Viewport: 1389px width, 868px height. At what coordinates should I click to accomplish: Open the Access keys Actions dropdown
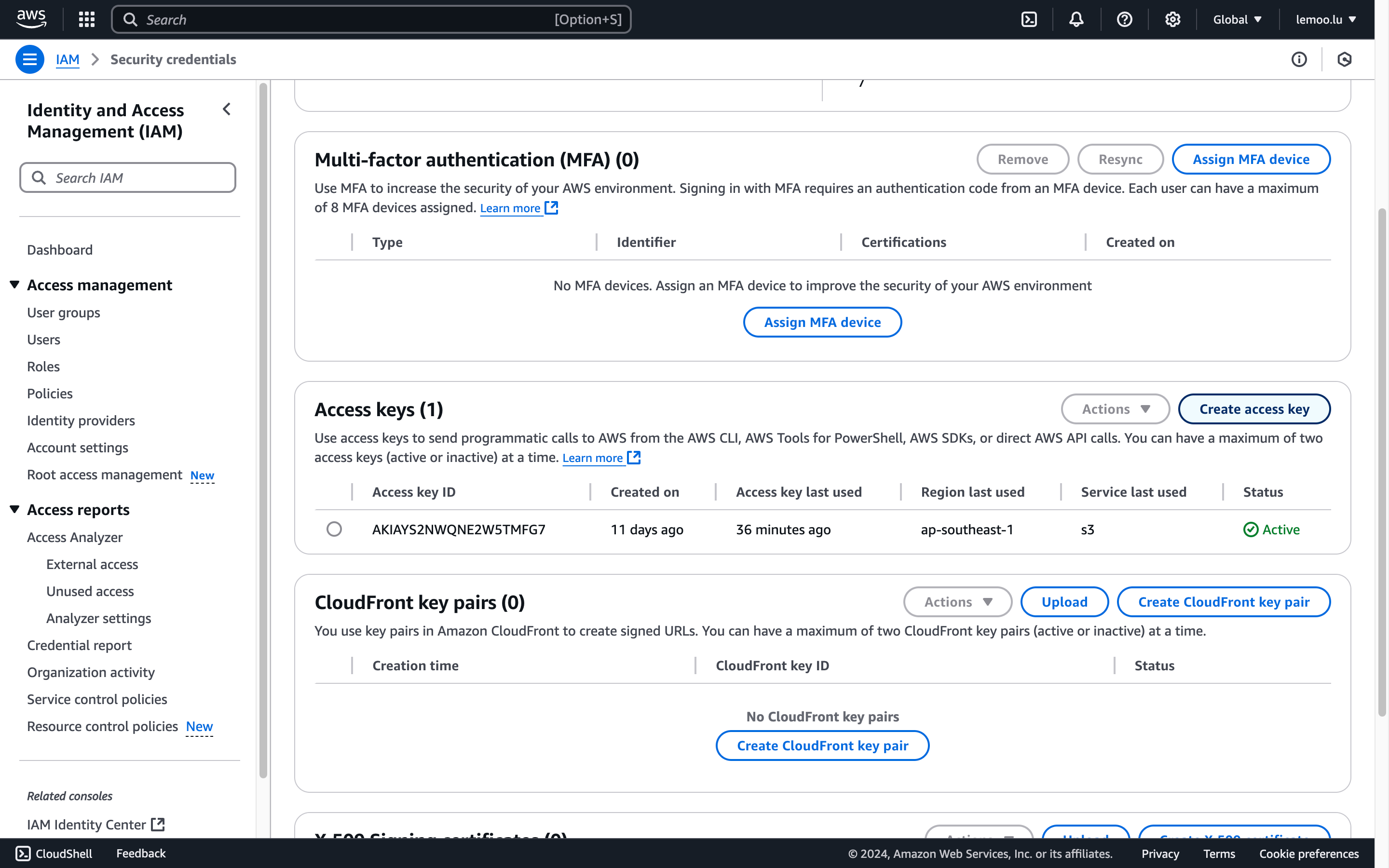pyautogui.click(x=1115, y=409)
